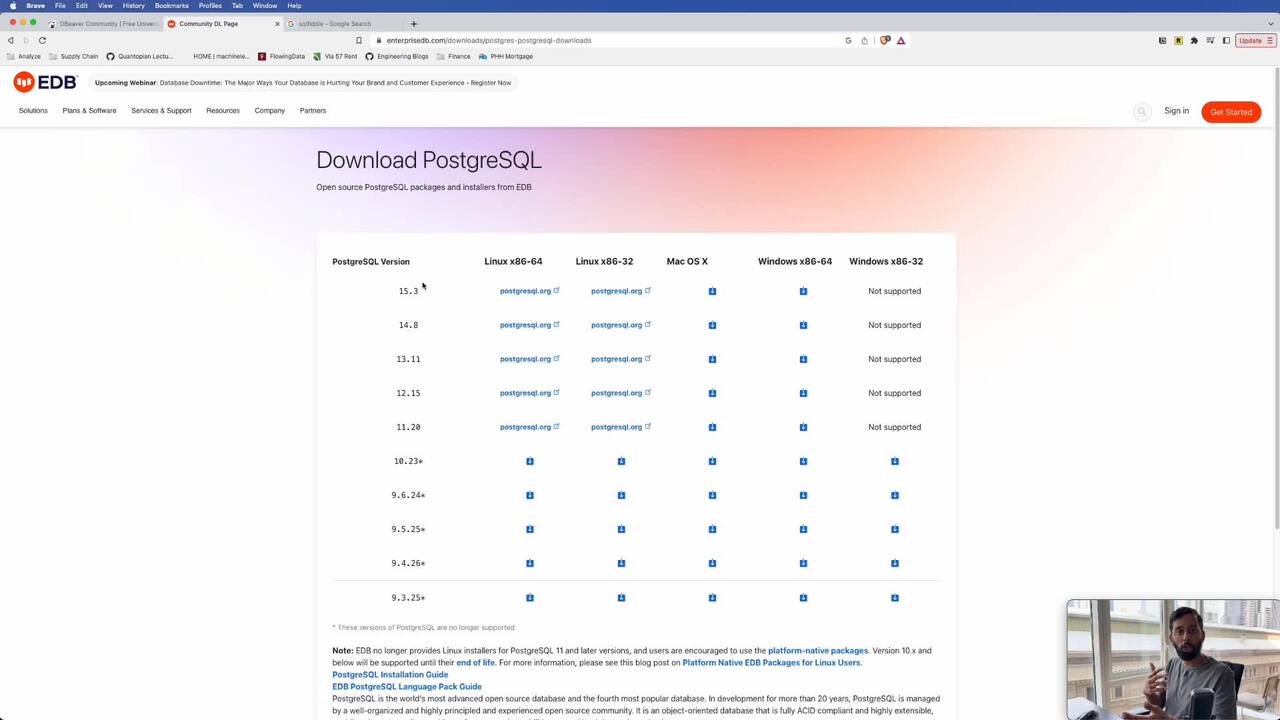Open postgresql.org link for 12.15 Linux x86-32

(620, 393)
